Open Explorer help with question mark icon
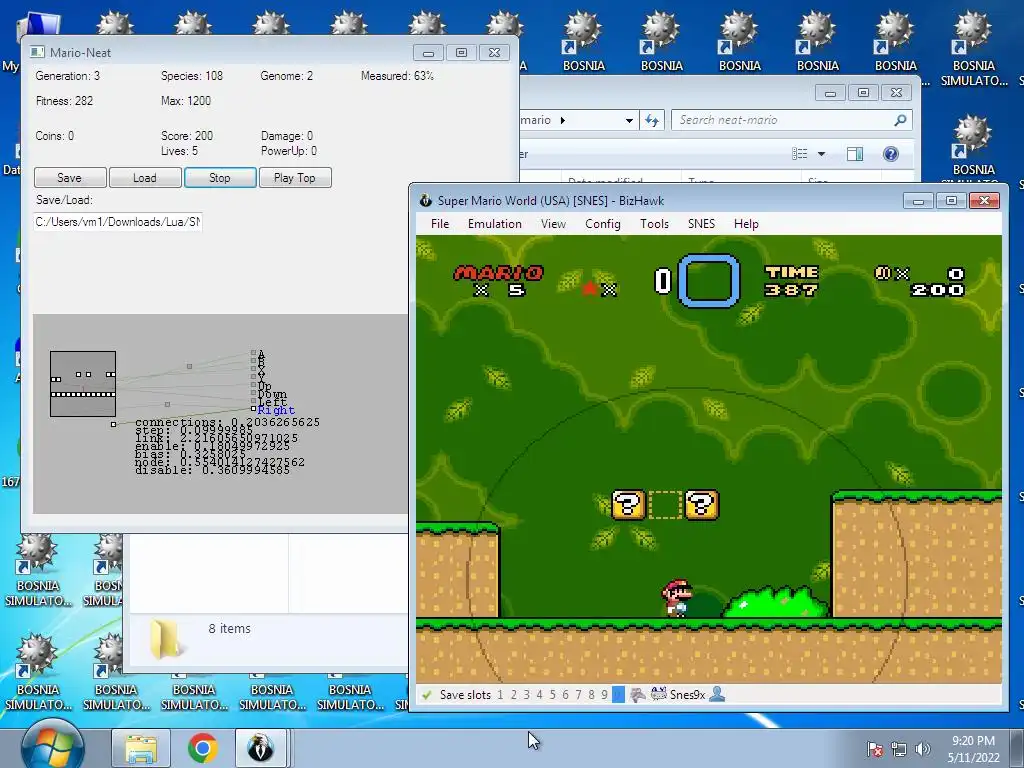Screen dimensions: 1024x768 pyautogui.click(x=891, y=154)
